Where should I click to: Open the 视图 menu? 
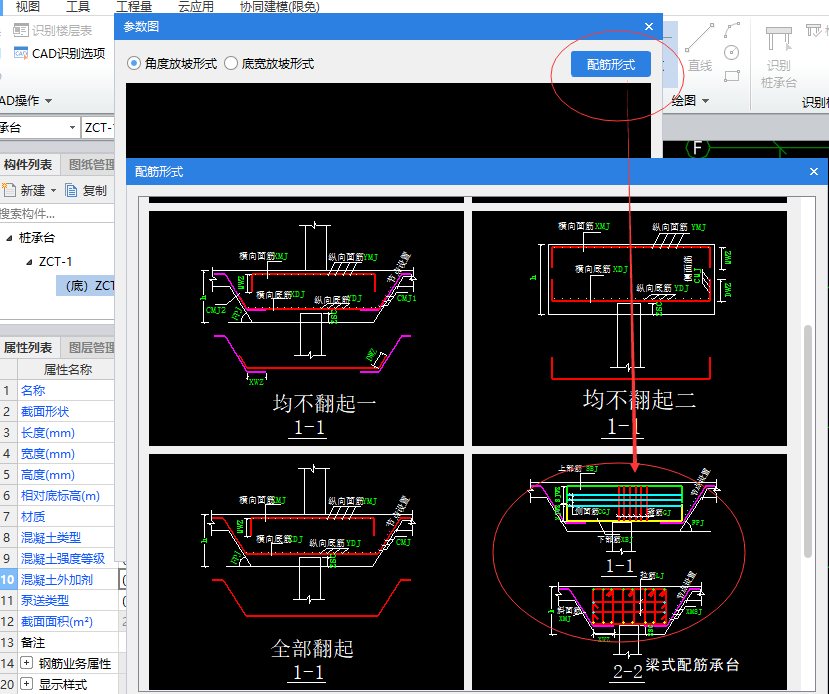pyautogui.click(x=27, y=6)
